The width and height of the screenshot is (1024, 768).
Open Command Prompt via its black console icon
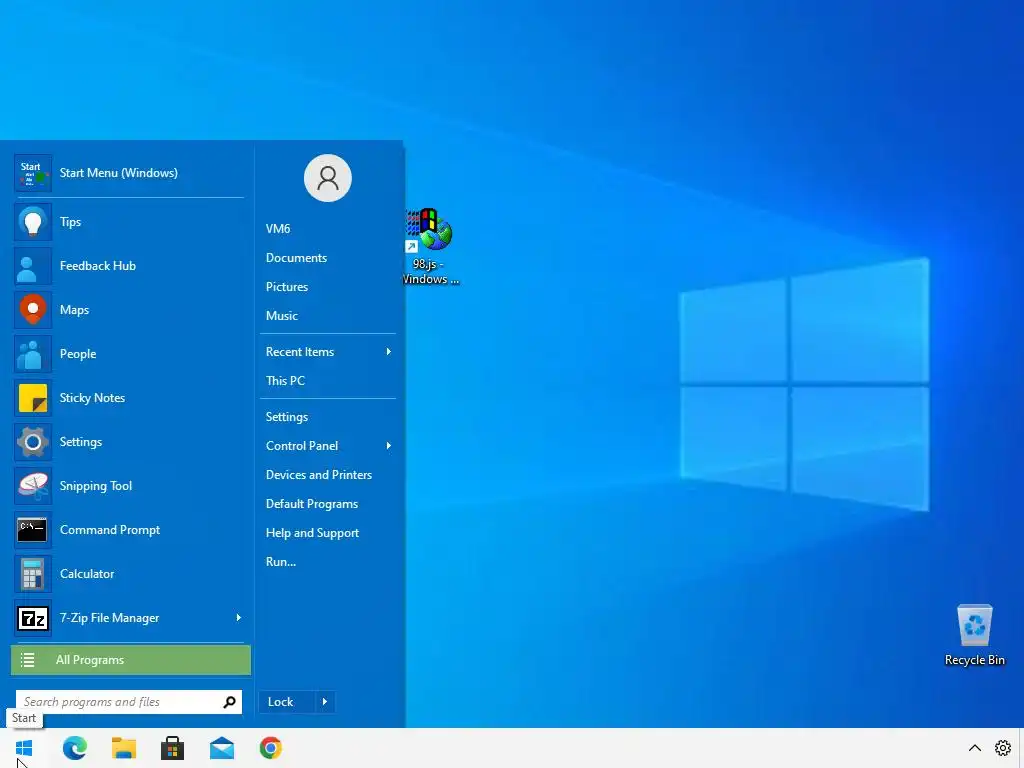[33, 530]
